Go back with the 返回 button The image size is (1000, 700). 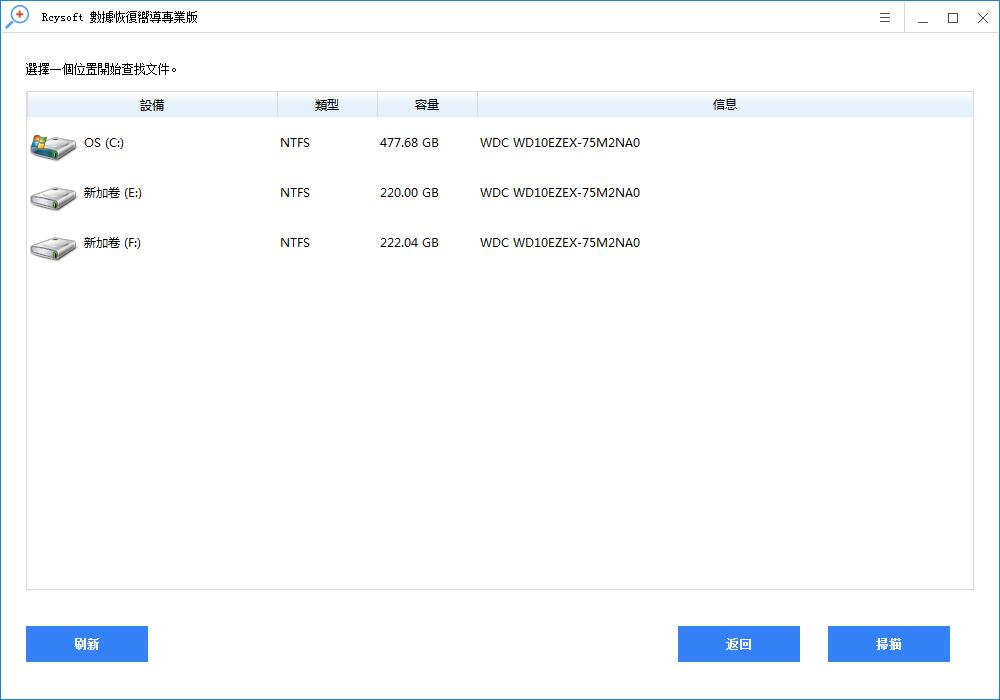738,644
